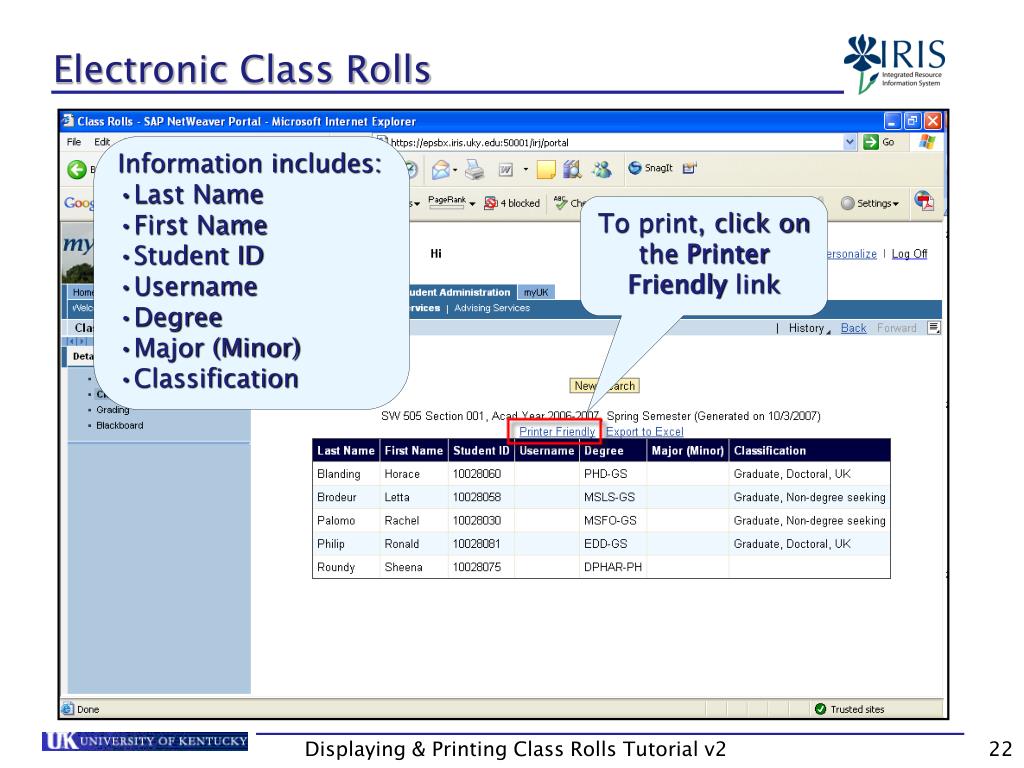
Task: Open the History dropdown in portal bar
Action: 810,328
